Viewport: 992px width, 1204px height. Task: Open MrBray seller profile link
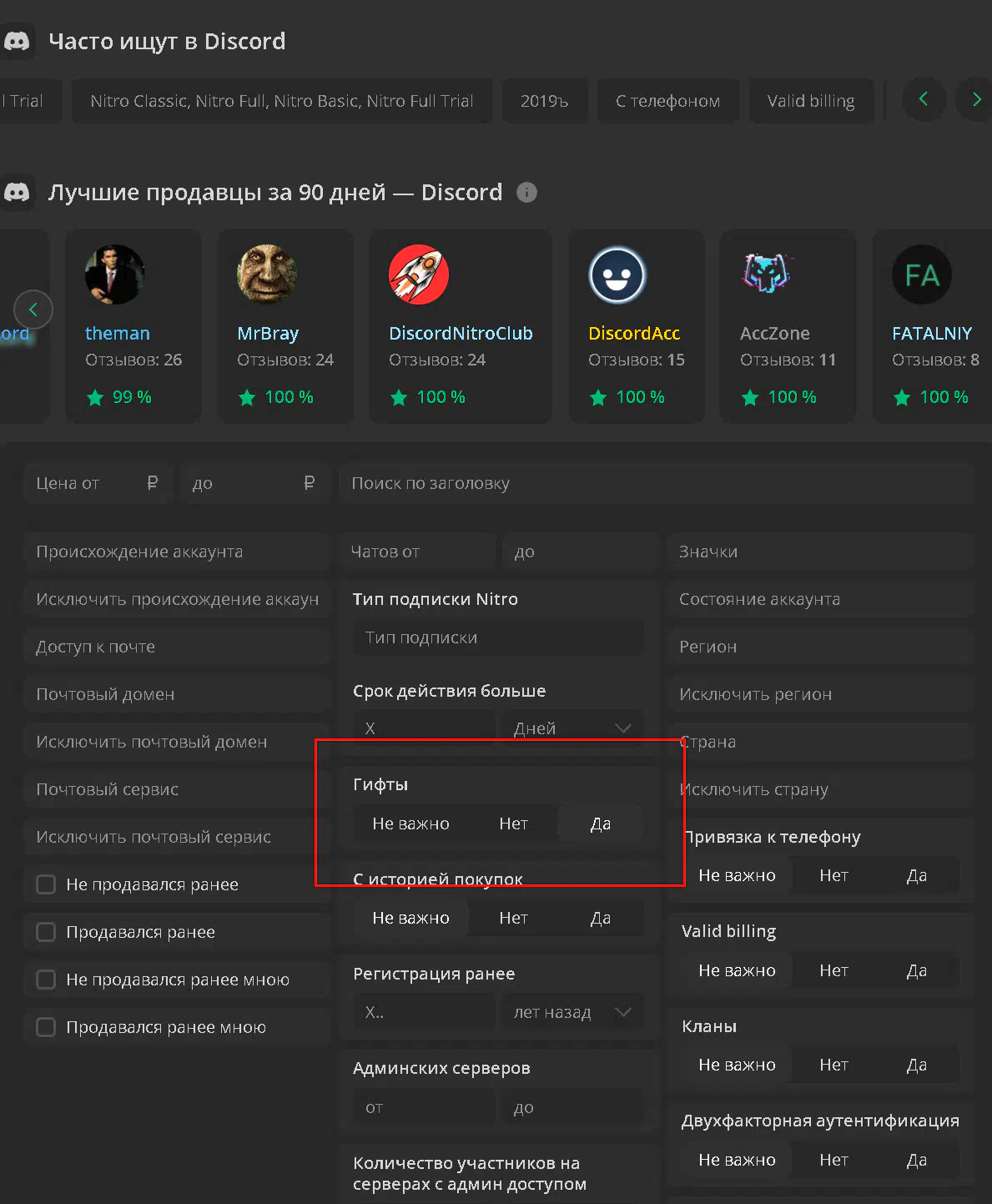[x=268, y=333]
